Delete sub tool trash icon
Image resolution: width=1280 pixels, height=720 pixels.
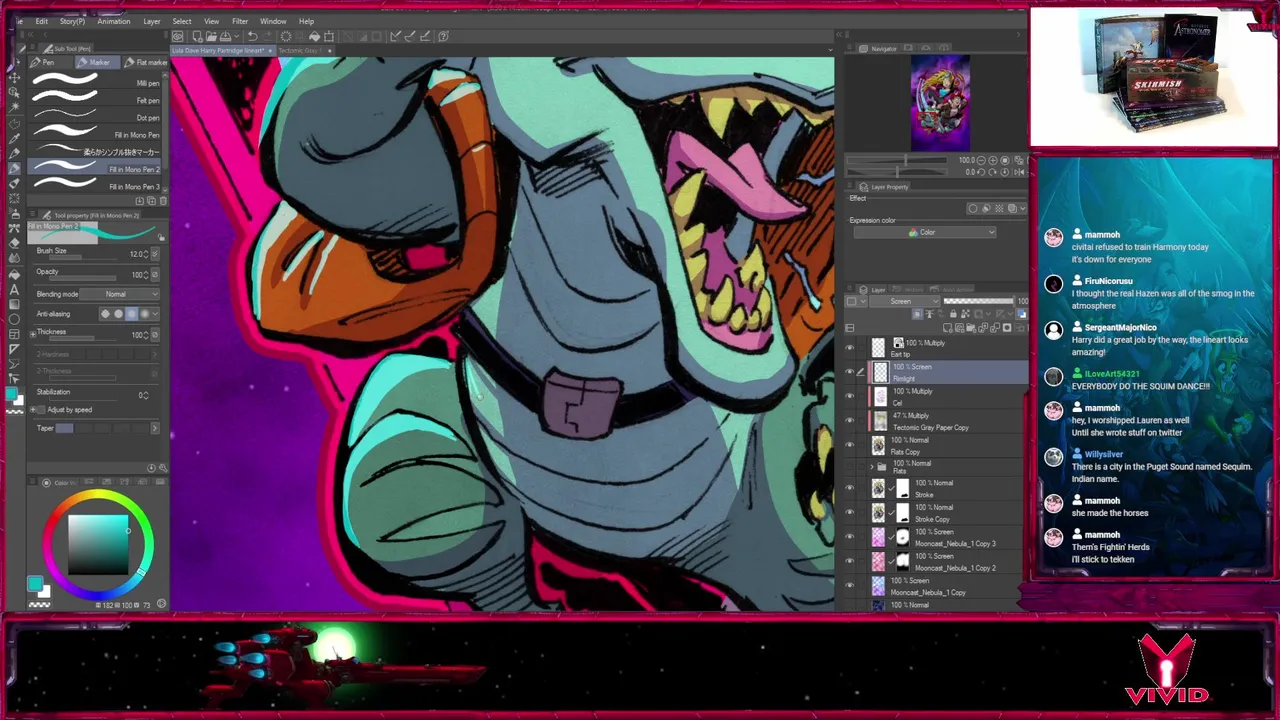(163, 201)
